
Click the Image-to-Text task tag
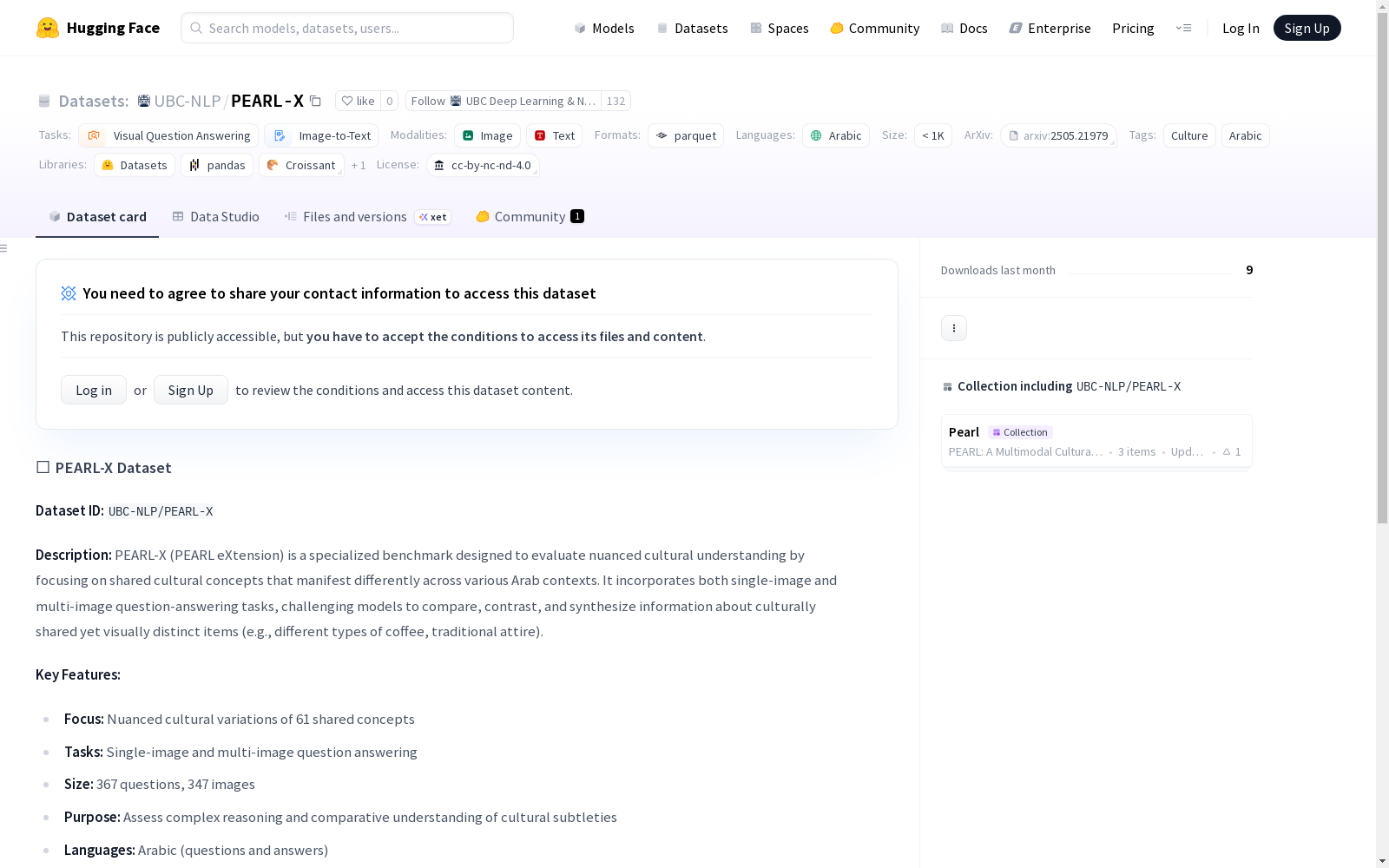tap(321, 135)
